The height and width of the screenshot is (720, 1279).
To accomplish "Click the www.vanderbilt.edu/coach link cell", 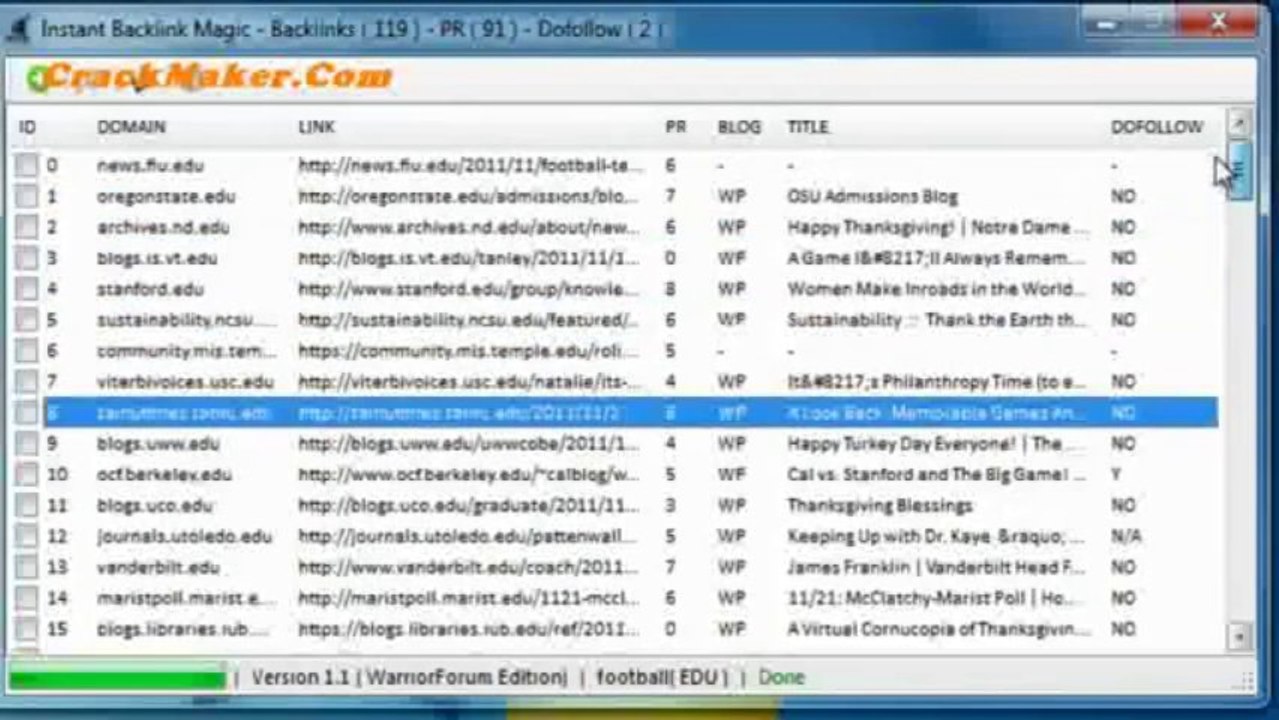I will pyautogui.click(x=468, y=567).
